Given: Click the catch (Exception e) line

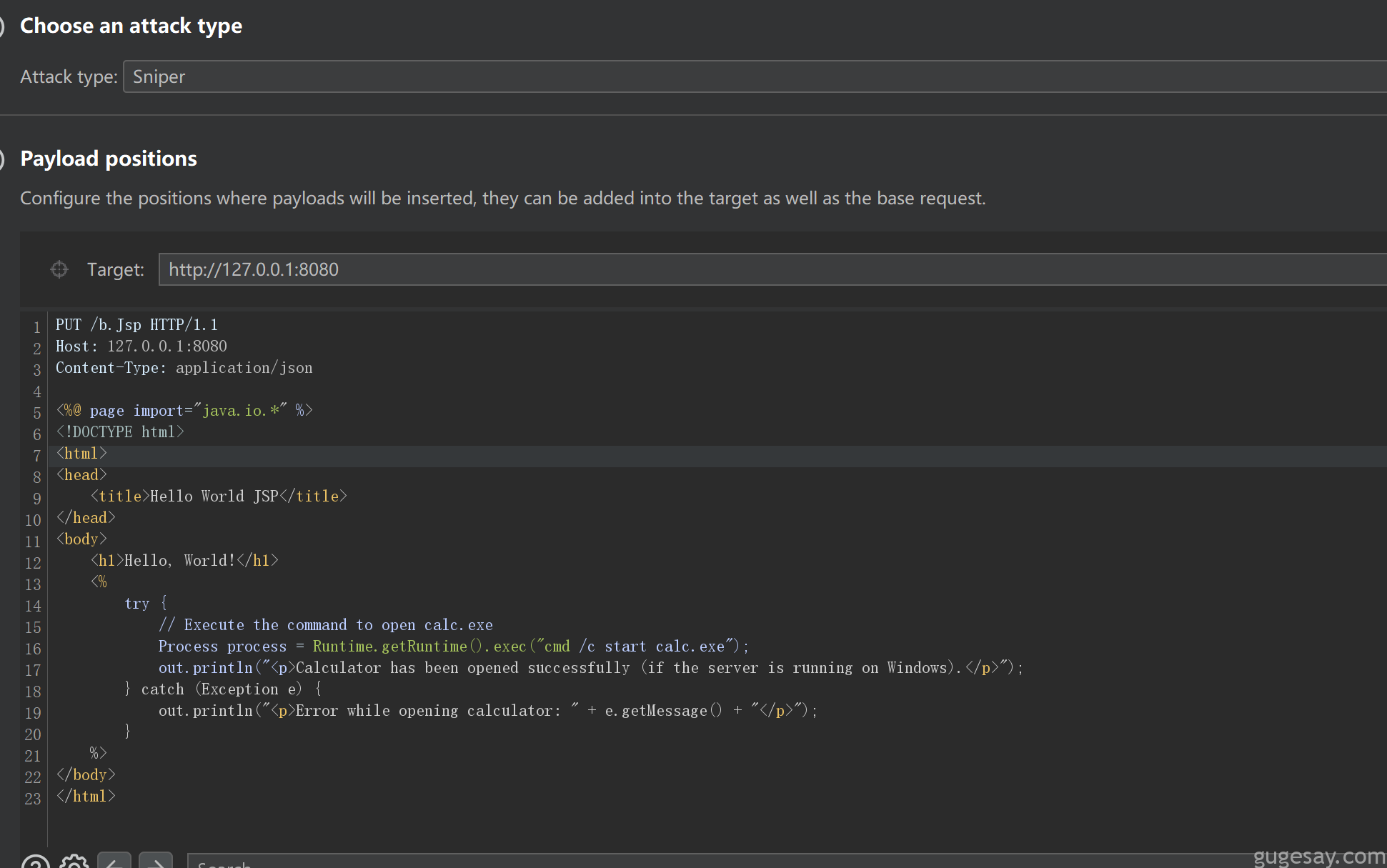Looking at the screenshot, I should coord(223,689).
